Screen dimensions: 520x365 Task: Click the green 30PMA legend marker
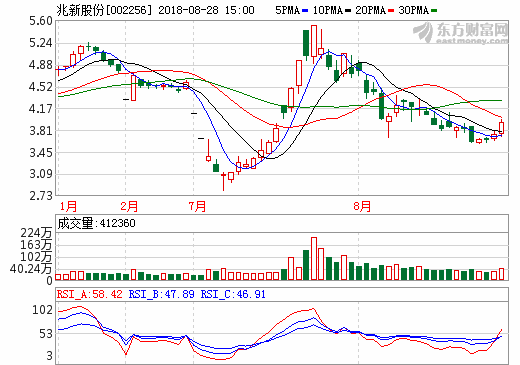[x=434, y=11]
